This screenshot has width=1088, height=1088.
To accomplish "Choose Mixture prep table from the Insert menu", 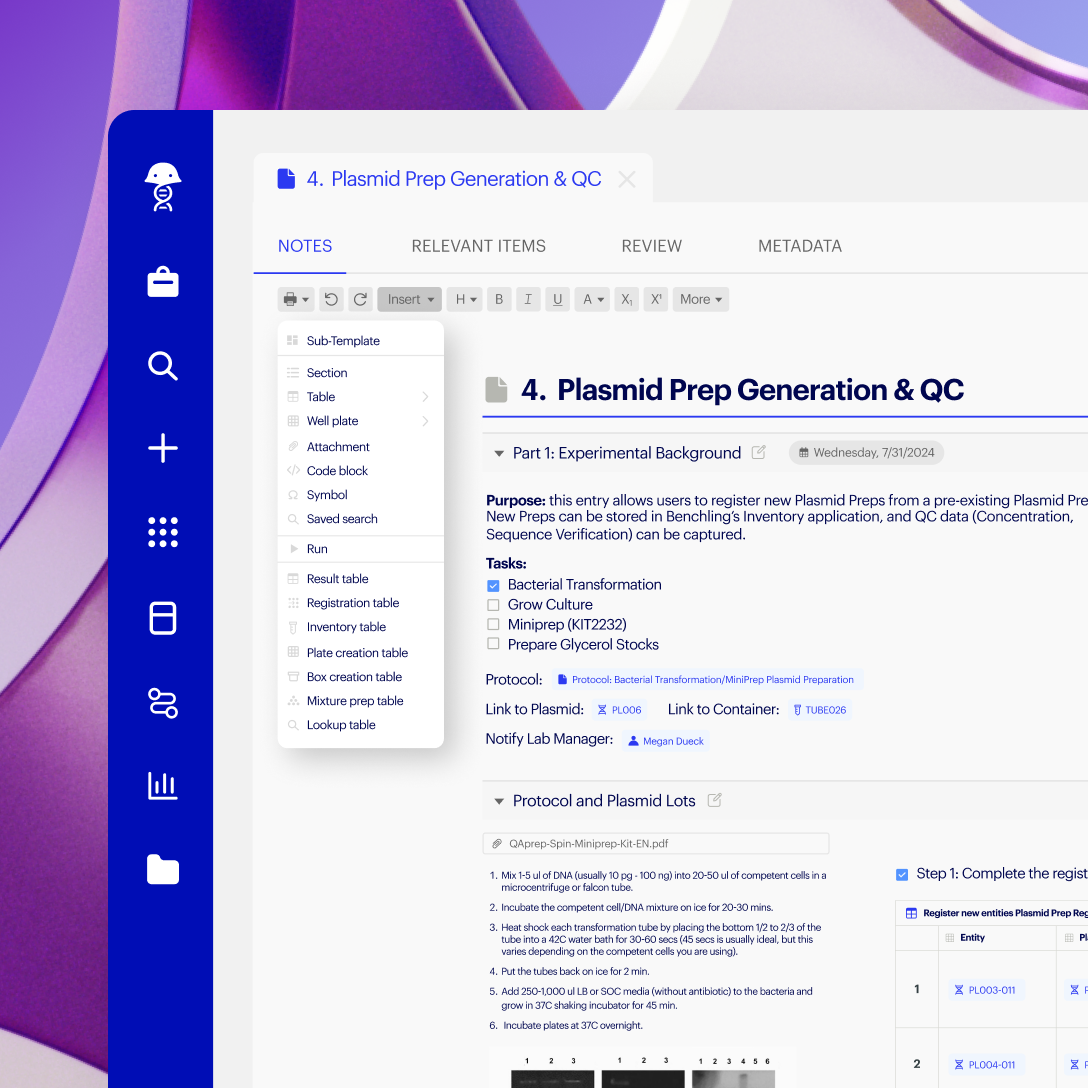I will 361,701.
